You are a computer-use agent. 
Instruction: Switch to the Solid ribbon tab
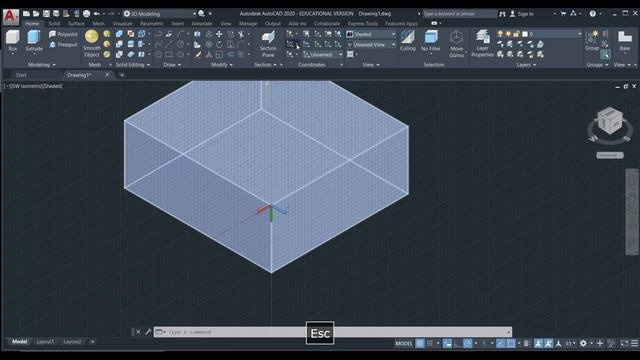pyautogui.click(x=54, y=24)
